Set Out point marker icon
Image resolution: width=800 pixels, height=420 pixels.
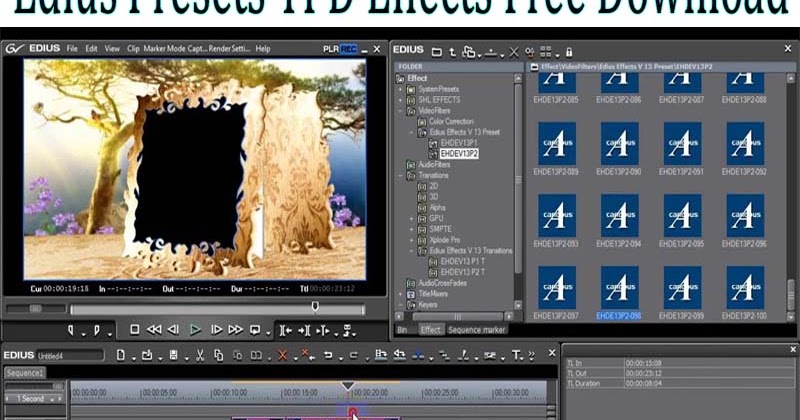coord(97,331)
